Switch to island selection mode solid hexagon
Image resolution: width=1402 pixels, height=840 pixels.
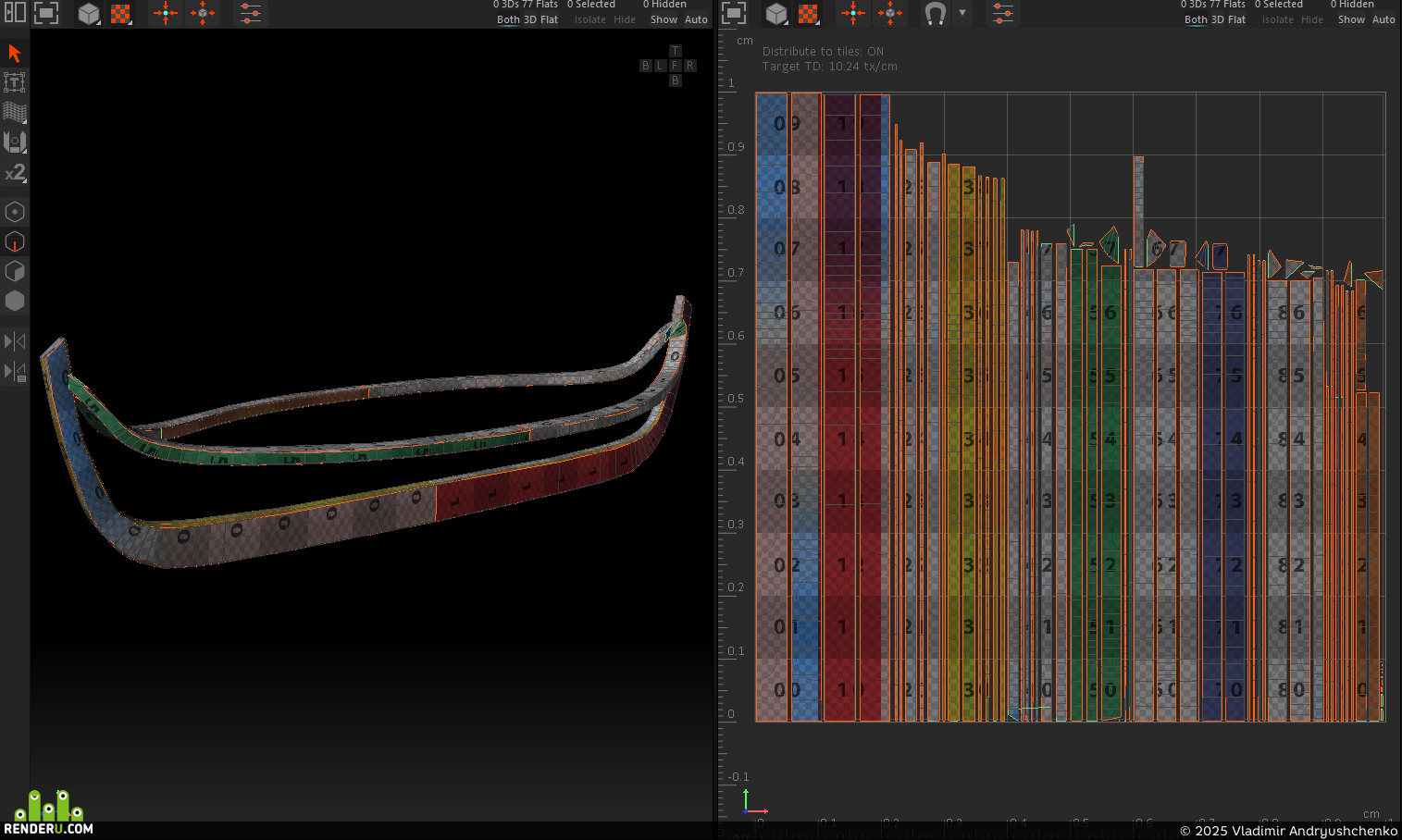[15, 301]
